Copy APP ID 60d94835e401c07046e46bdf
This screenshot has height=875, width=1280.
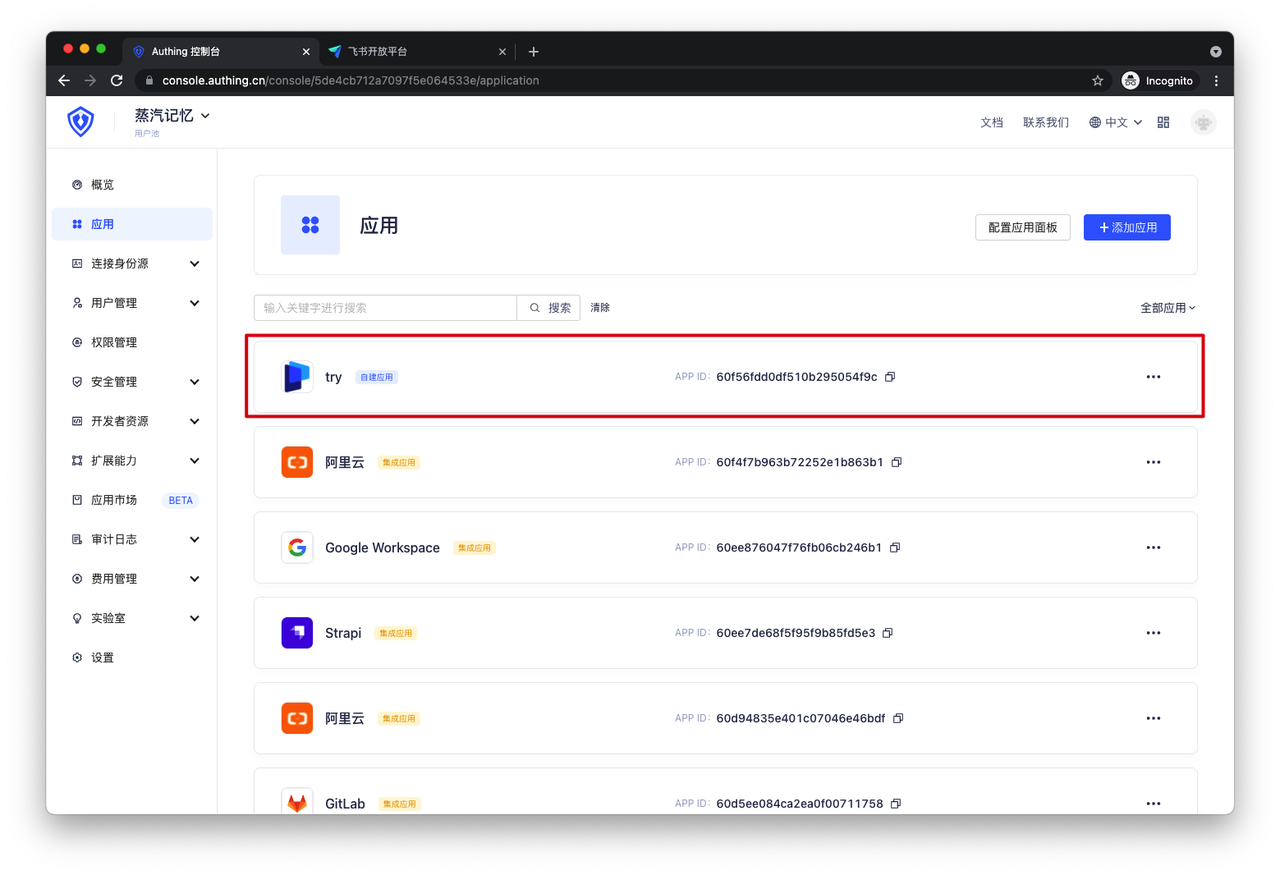(x=898, y=718)
